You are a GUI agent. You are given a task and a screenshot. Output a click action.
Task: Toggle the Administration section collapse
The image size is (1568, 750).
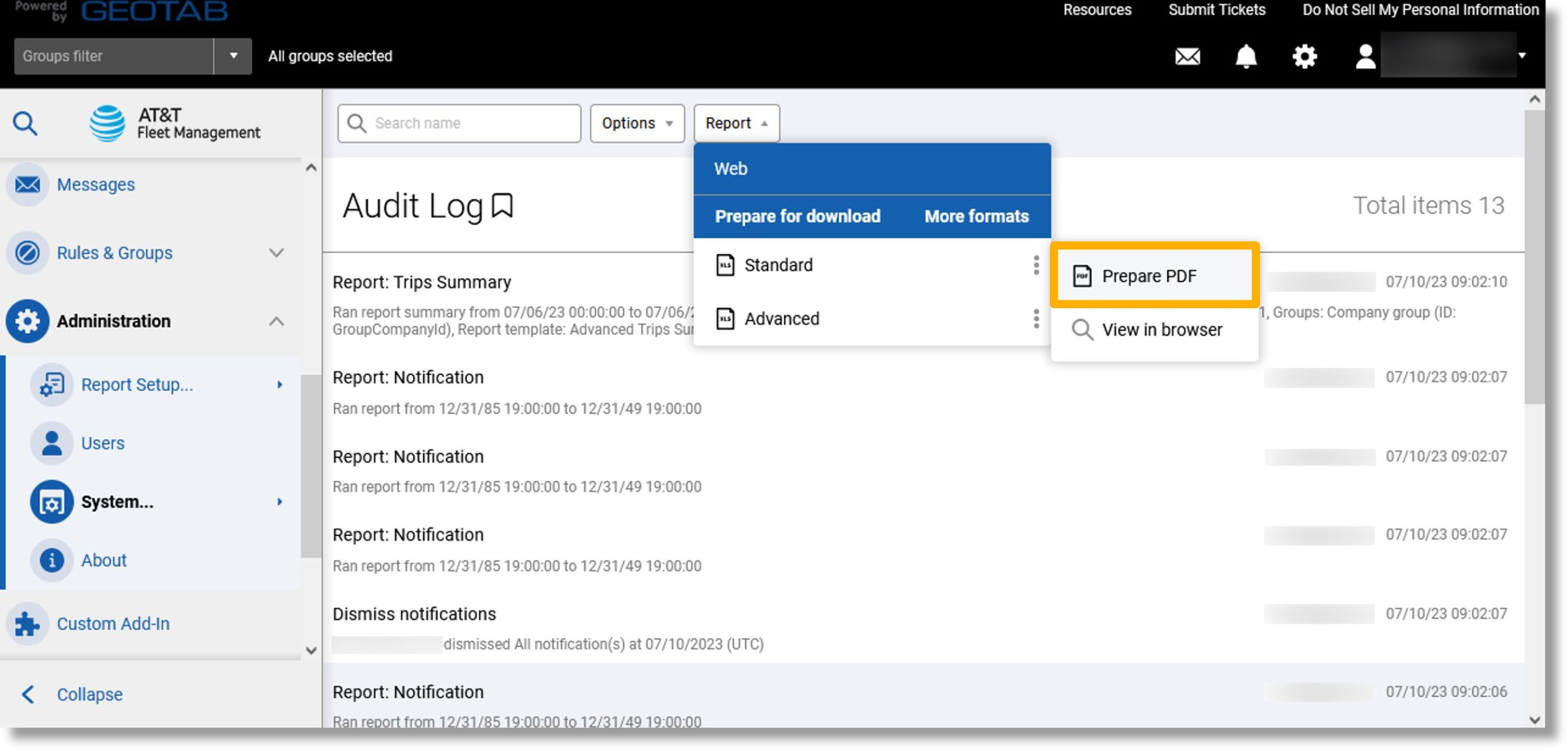tap(278, 321)
